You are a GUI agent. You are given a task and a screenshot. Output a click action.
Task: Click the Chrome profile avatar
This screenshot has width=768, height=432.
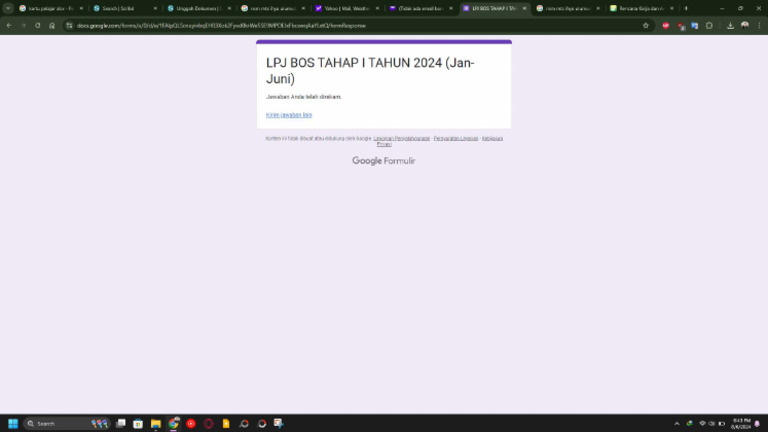pos(745,25)
